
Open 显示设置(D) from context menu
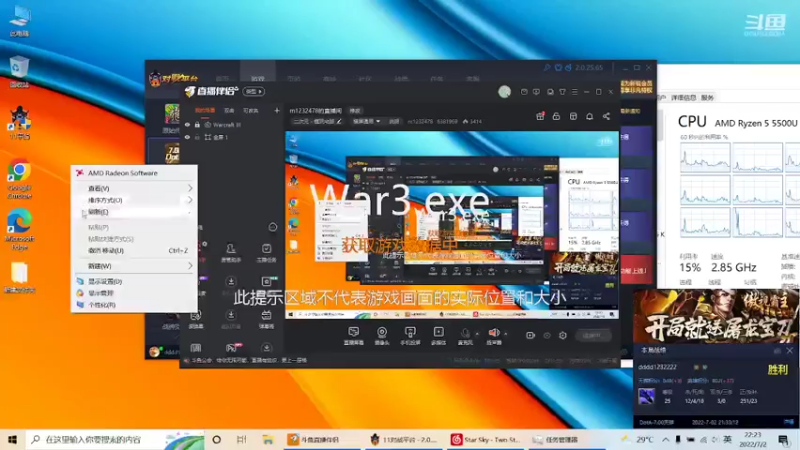[x=134, y=281]
